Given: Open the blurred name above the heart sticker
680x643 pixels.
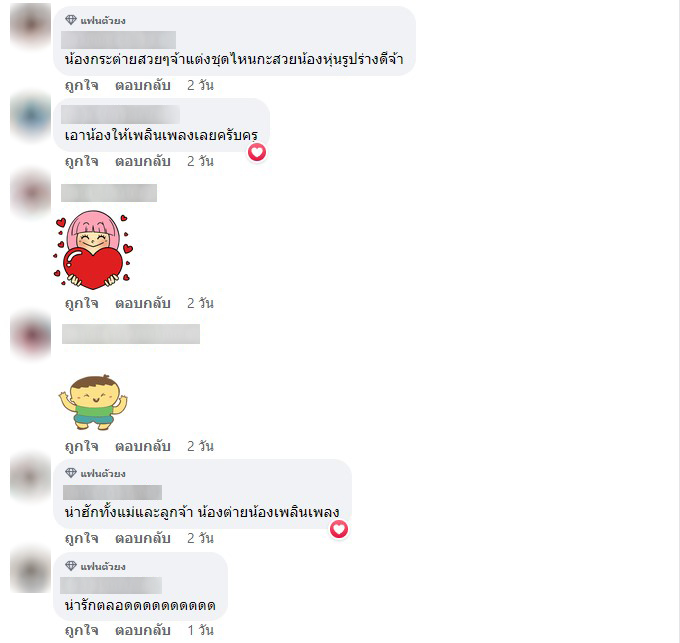Looking at the screenshot, I should pos(109,193).
